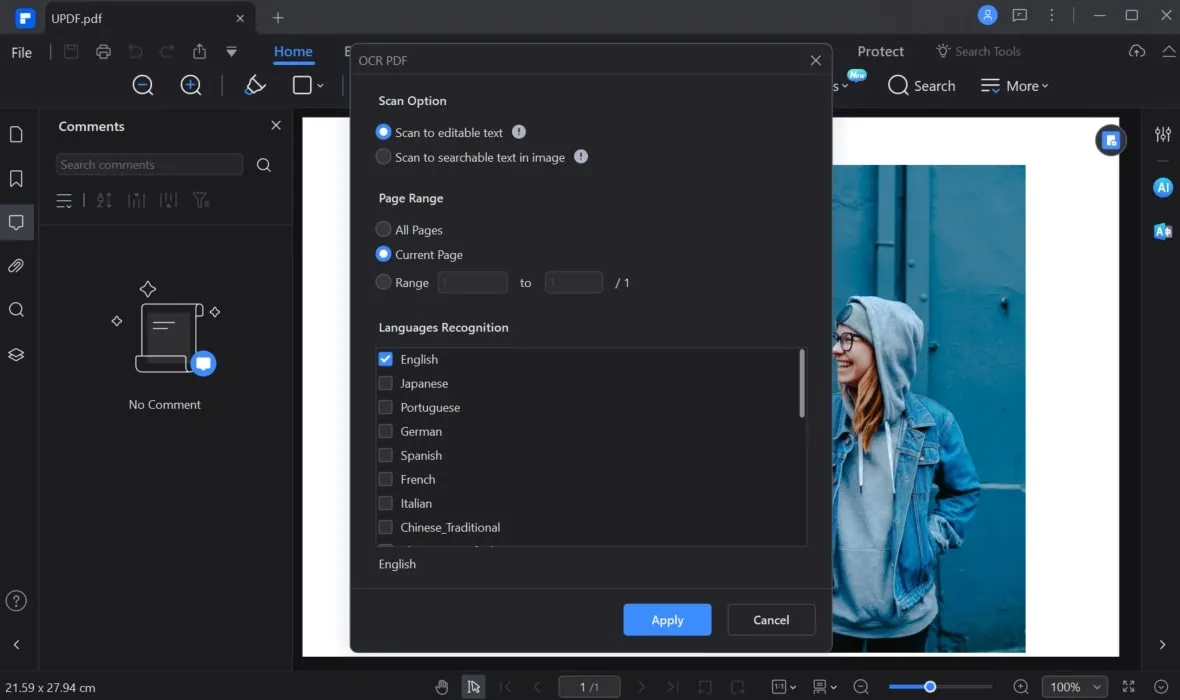Select Scan to searchable text in image

pyautogui.click(x=383, y=157)
